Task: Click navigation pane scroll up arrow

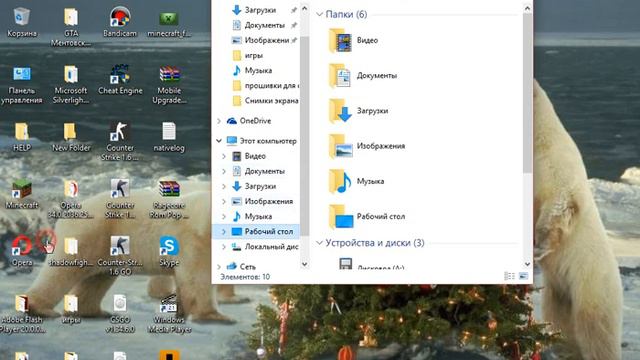Action: 304,8
